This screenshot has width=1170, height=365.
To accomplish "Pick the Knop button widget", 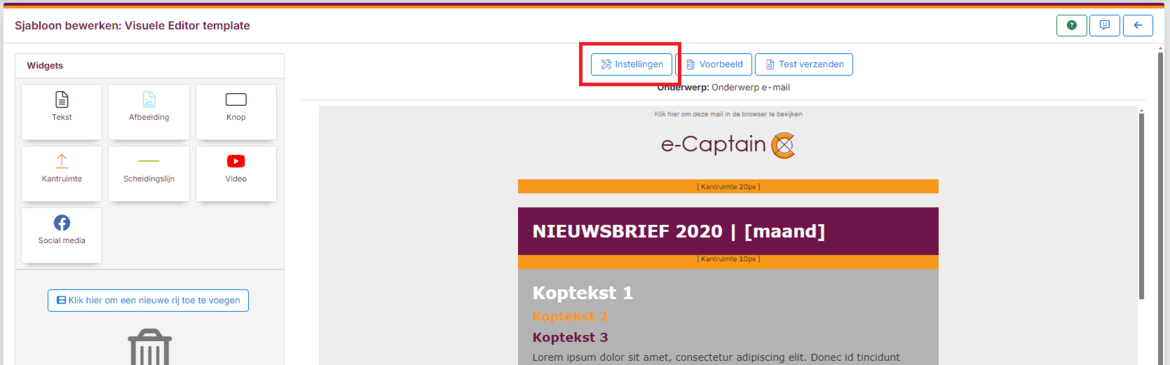I will coord(236,111).
